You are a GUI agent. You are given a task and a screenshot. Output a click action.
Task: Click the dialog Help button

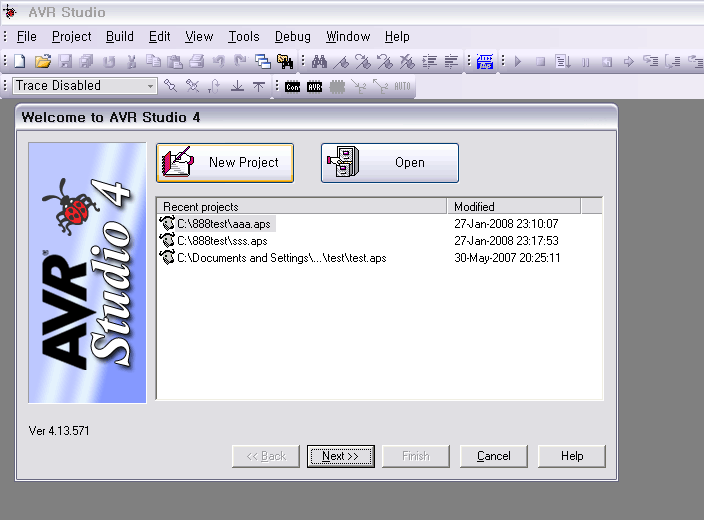[x=572, y=456]
